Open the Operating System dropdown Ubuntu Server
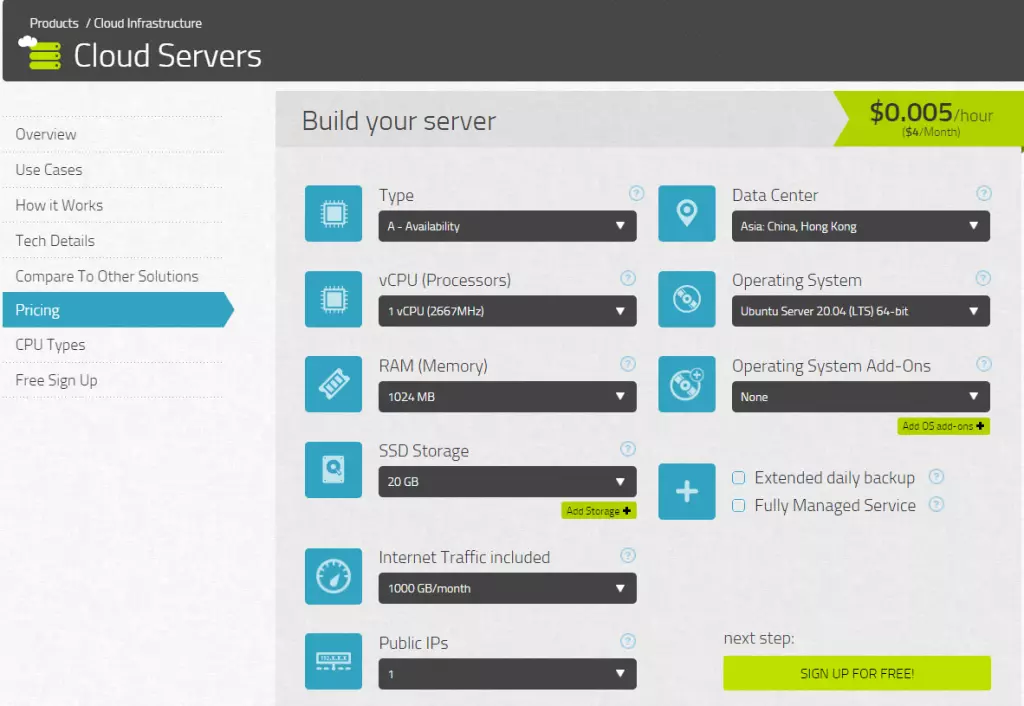1024x706 pixels. tap(861, 311)
